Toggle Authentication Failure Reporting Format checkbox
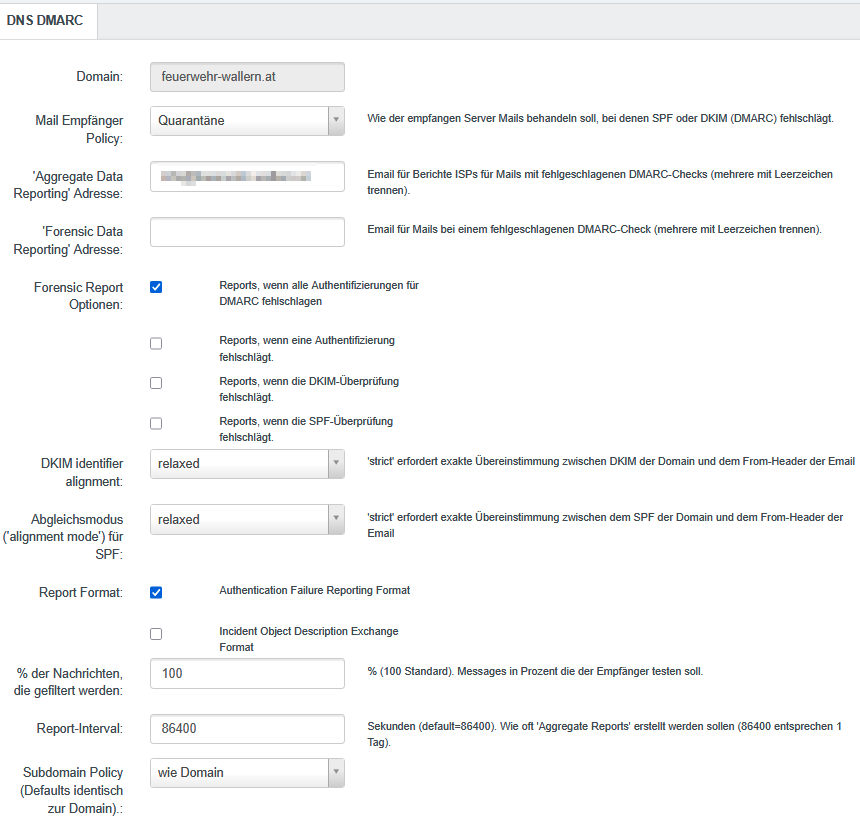The image size is (860, 816). click(x=156, y=592)
